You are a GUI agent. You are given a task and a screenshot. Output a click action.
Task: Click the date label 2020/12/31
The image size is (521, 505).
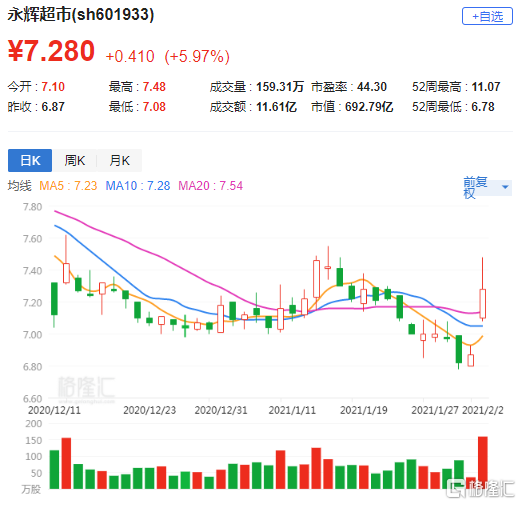click(221, 410)
